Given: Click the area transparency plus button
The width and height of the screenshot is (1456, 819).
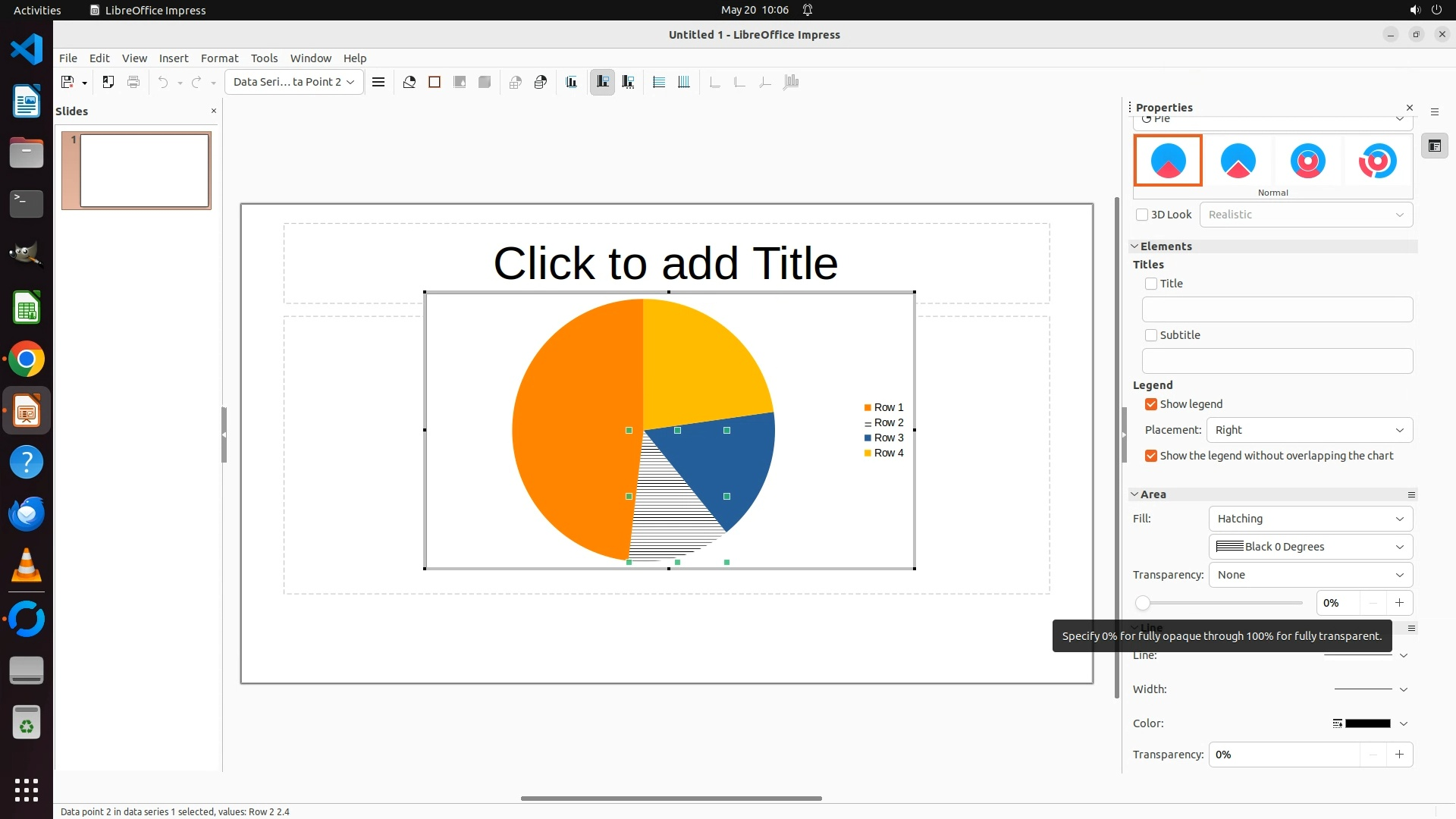Looking at the screenshot, I should pos(1399,603).
